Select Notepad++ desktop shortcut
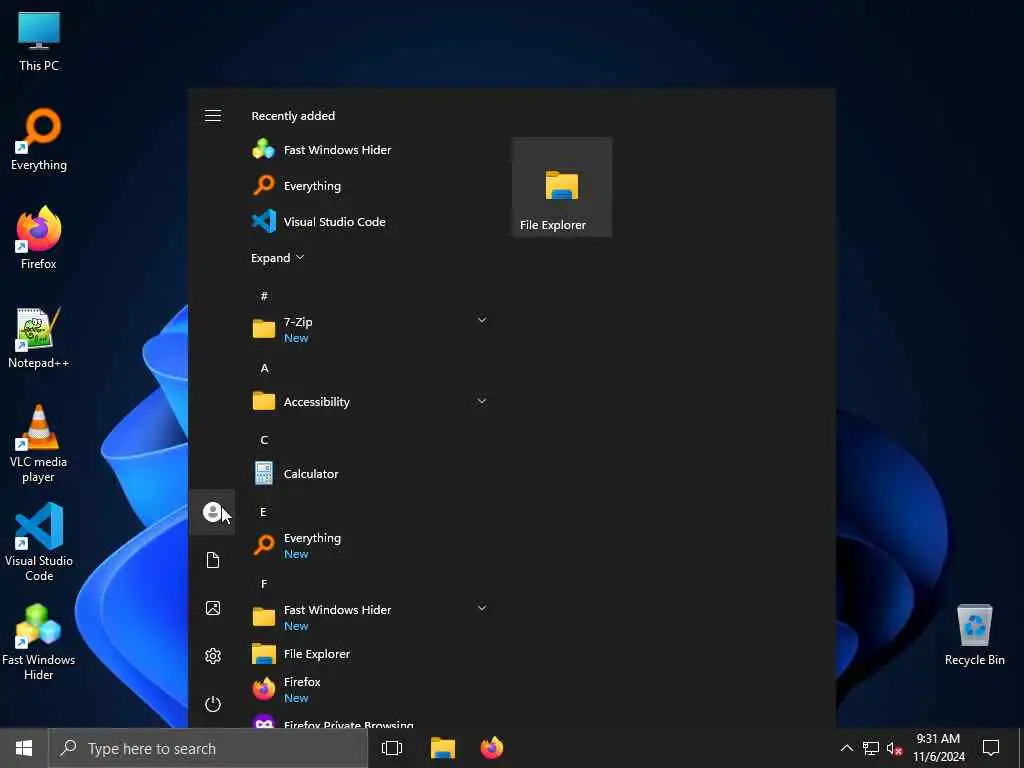Screen dimensions: 1024x768 point(39,338)
